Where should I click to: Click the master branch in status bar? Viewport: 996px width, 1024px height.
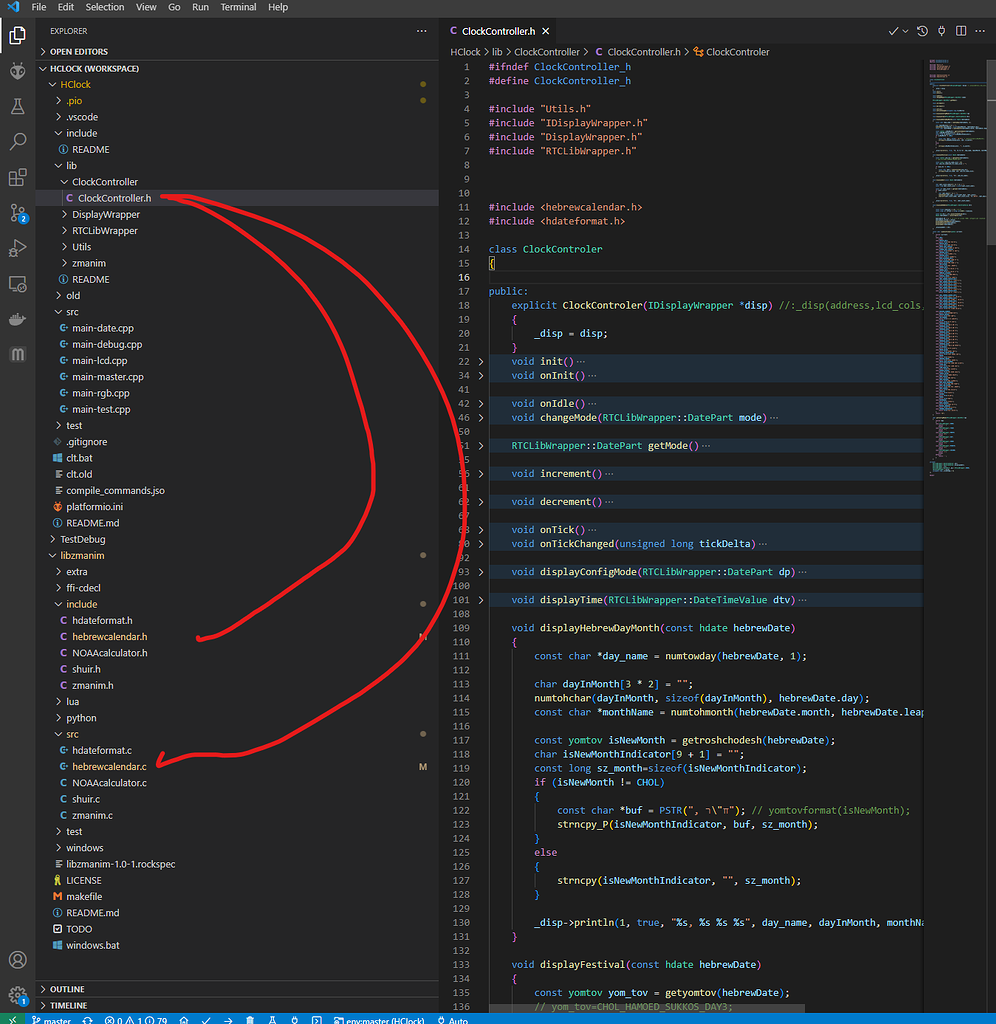point(51,1020)
